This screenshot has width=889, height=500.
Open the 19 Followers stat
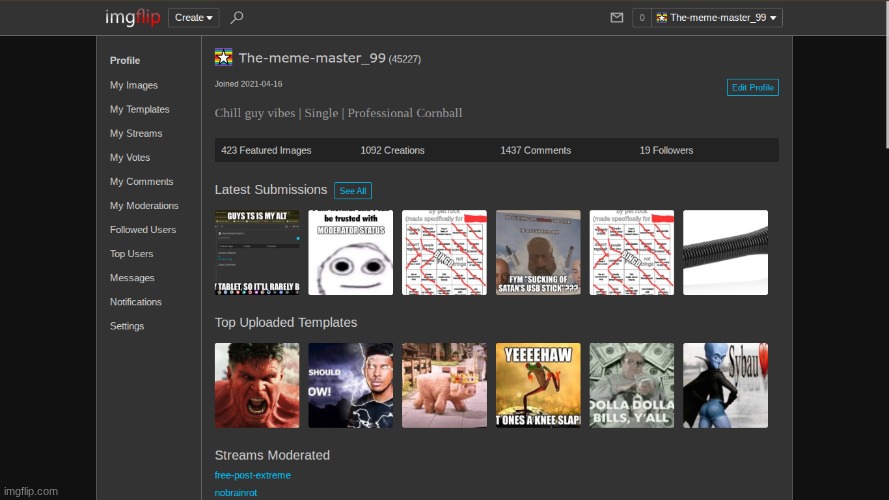click(666, 150)
